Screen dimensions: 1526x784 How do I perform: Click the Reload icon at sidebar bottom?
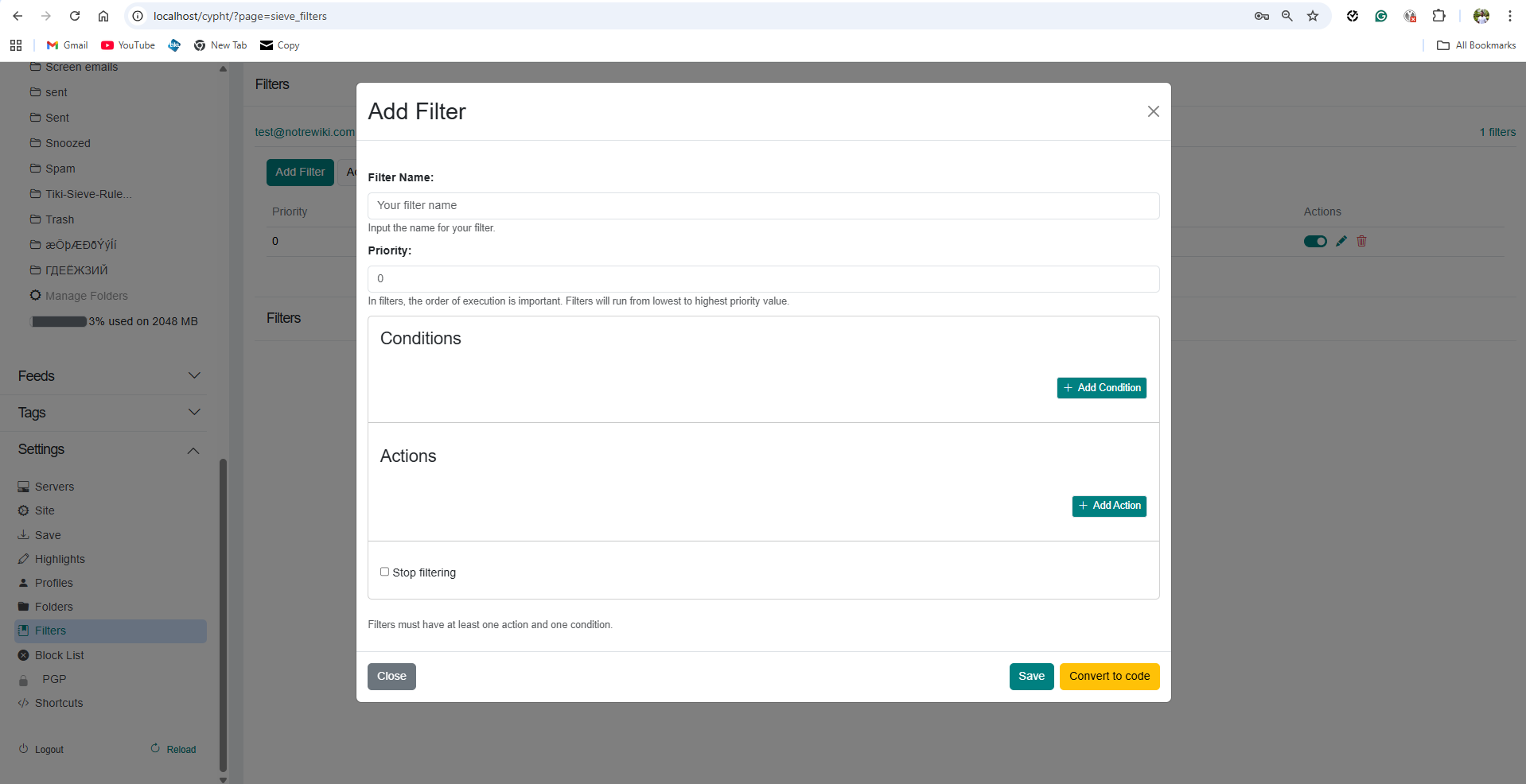pos(156,748)
